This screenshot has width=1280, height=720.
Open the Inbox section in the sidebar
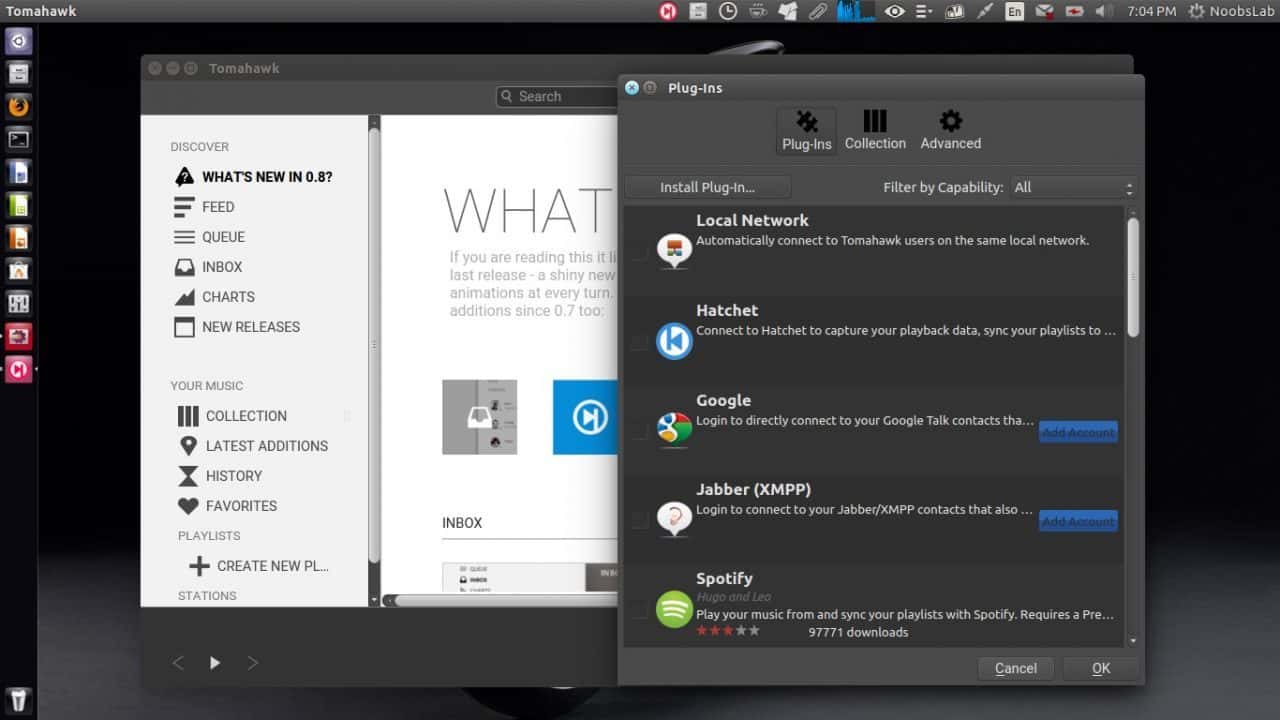[222, 266]
